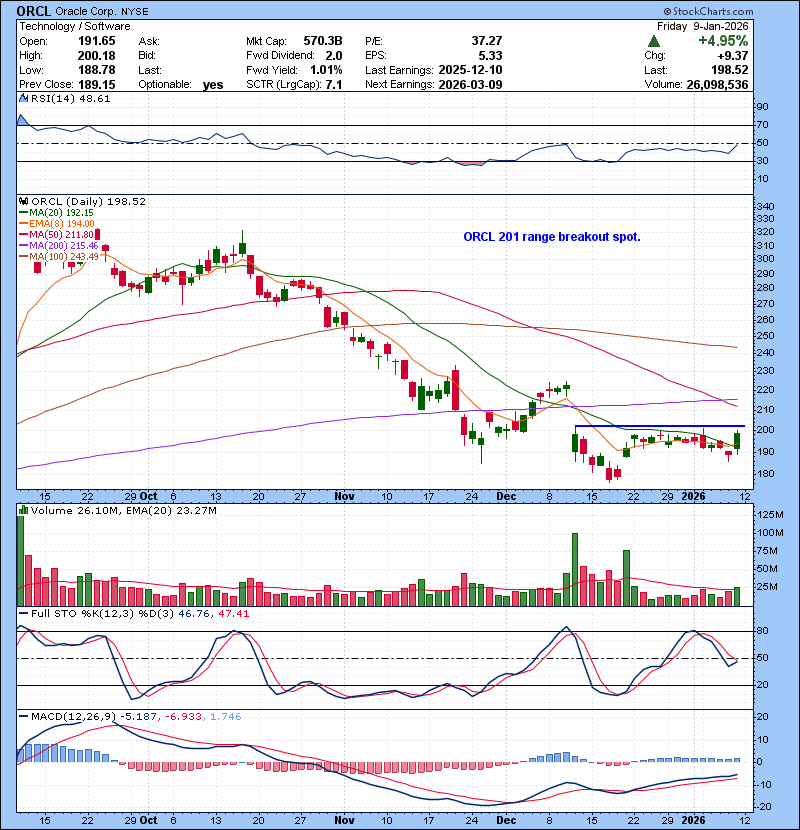Click the +4.95% percent change value
Viewport: 800px width, 830px height.
(723, 41)
